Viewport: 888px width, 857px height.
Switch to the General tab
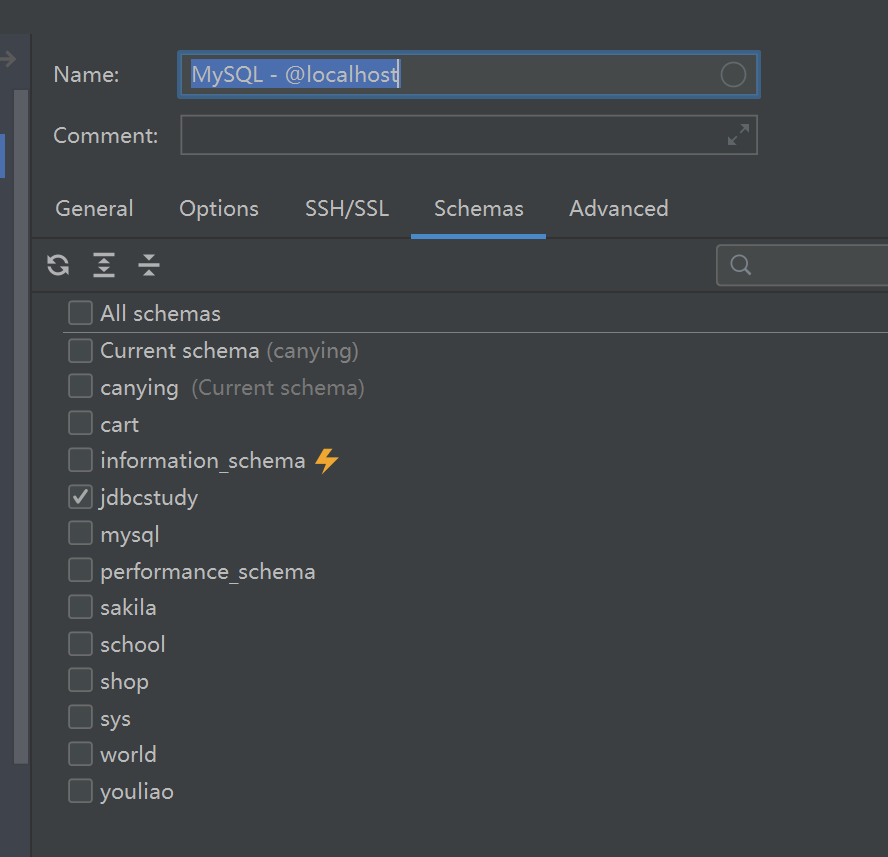tap(95, 209)
